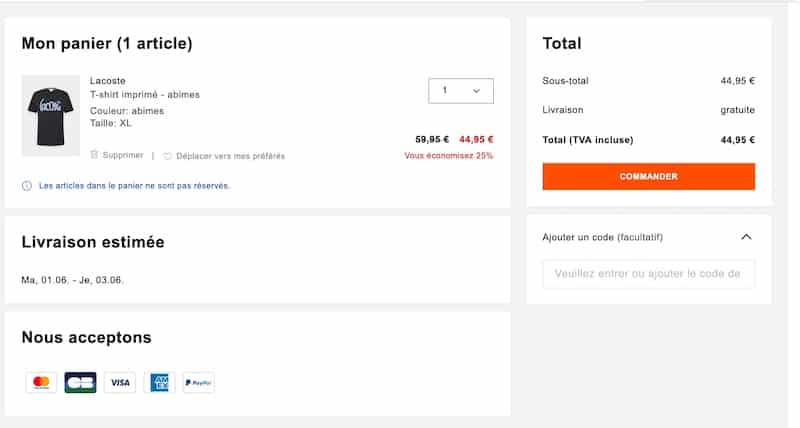The image size is (800, 428).
Task: Click the info icon beside reservation notice
Action: [x=27, y=186]
